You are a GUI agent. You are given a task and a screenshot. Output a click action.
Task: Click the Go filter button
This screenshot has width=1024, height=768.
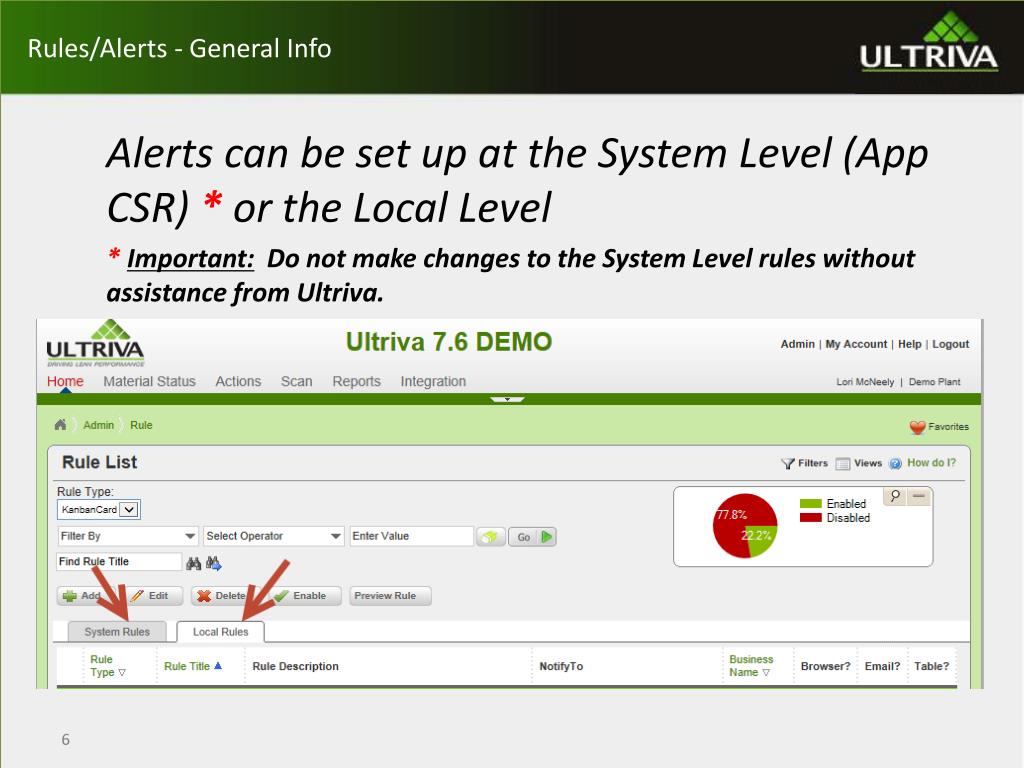point(532,537)
